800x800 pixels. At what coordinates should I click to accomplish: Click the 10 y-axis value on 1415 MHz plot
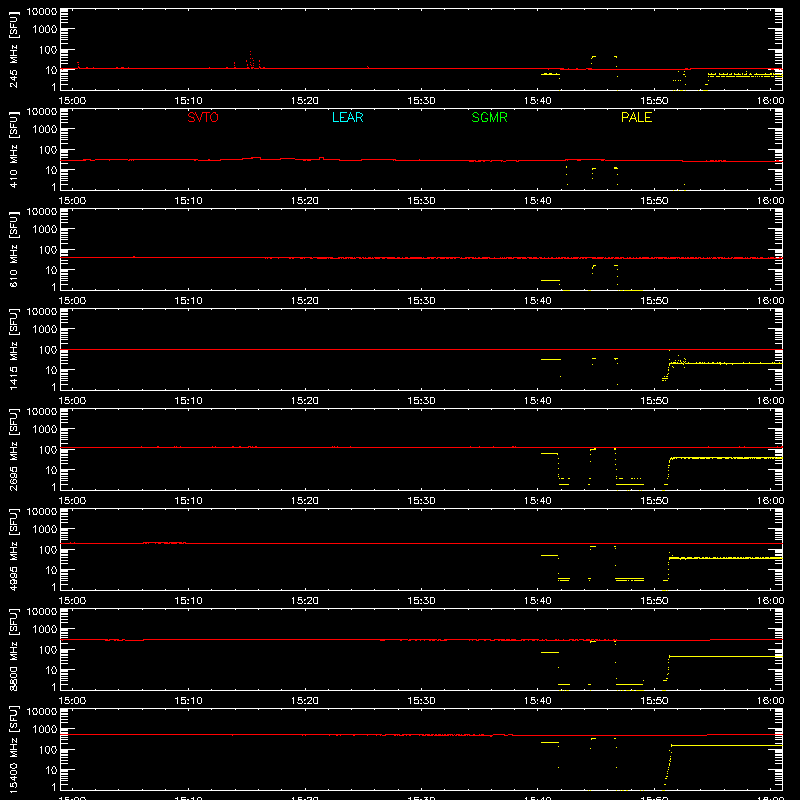pos(51,370)
